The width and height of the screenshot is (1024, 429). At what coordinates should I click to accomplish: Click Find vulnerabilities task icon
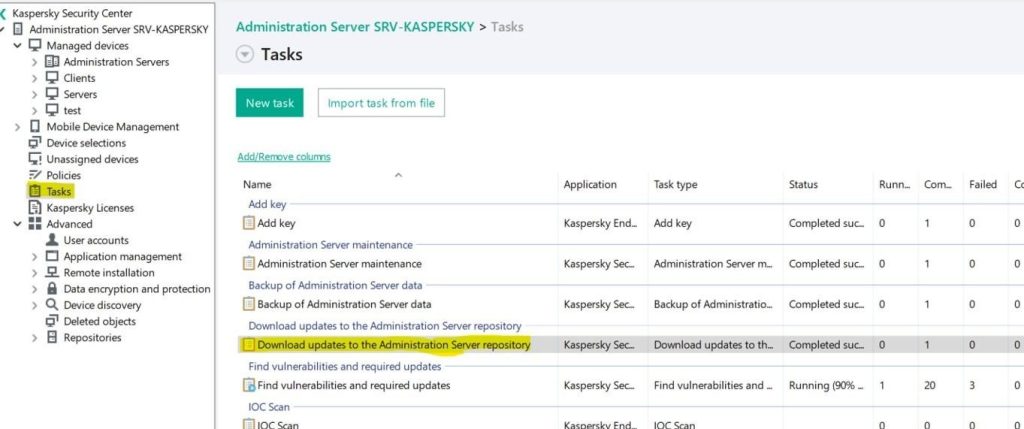pos(249,385)
